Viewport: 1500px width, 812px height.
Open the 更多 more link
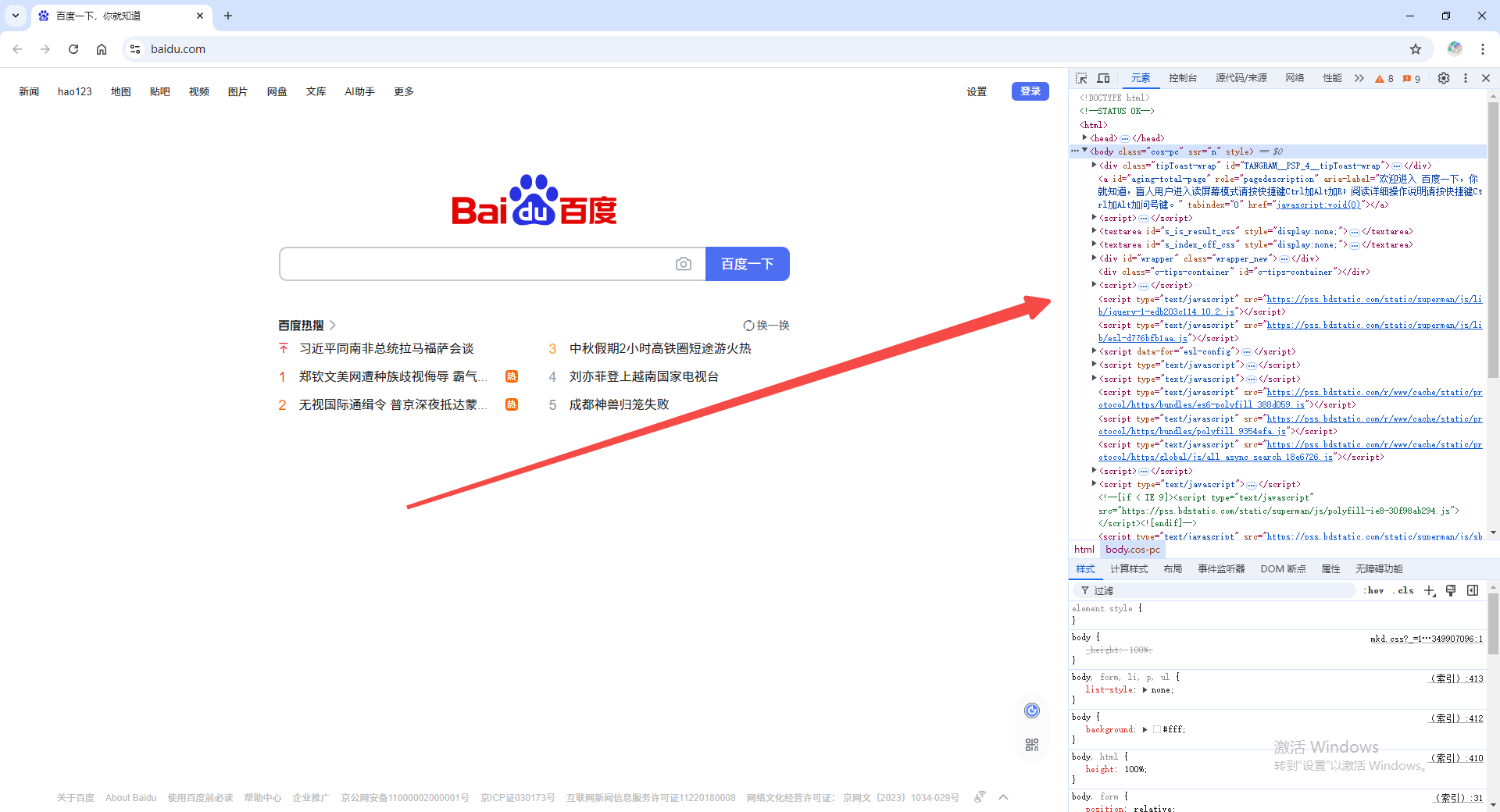[x=404, y=91]
